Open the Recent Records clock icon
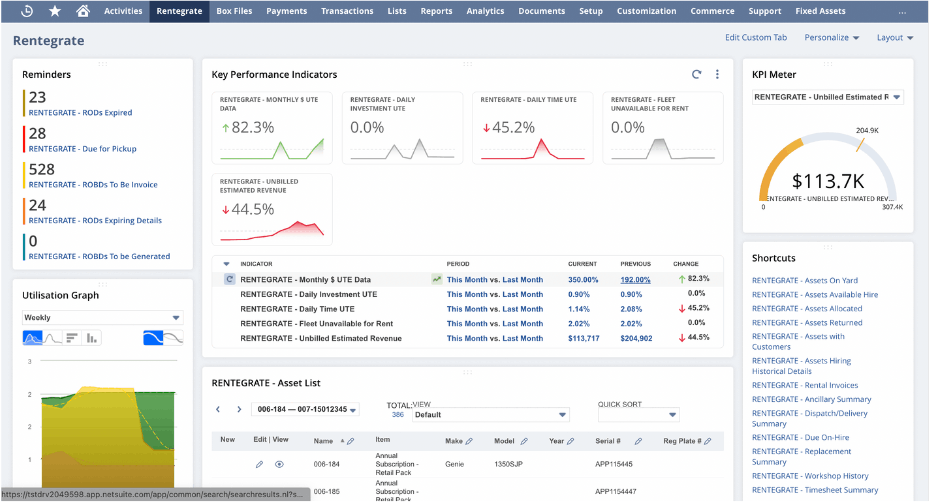This screenshot has height=504, width=929. coord(26,11)
